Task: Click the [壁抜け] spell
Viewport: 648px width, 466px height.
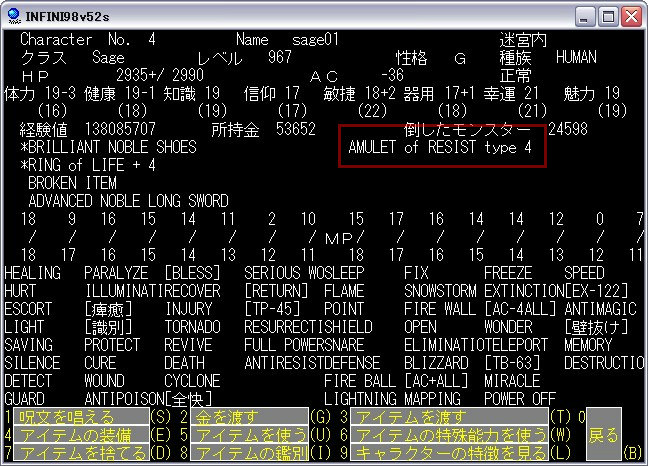Action: click(x=596, y=327)
